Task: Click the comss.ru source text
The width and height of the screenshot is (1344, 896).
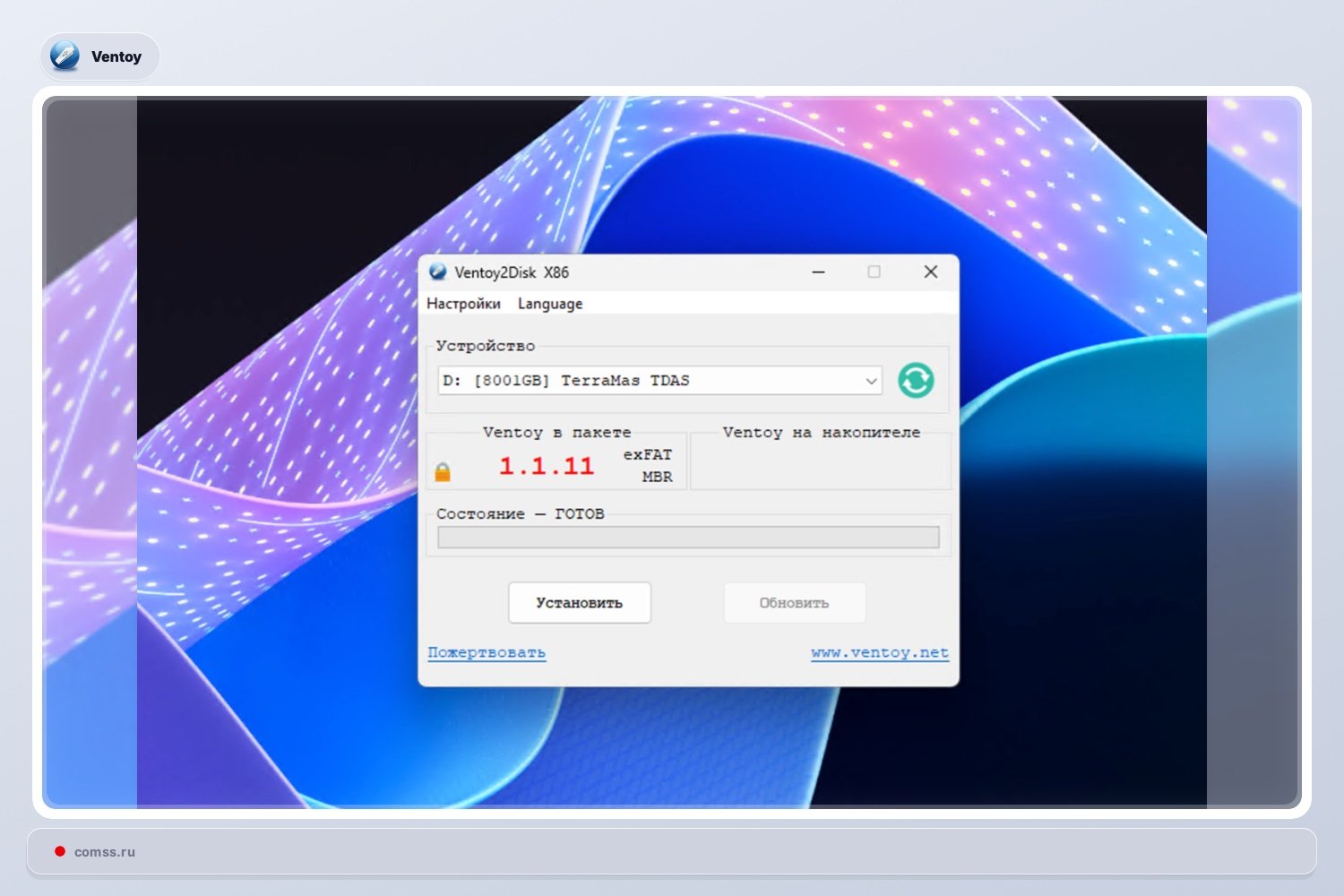Action: (105, 852)
